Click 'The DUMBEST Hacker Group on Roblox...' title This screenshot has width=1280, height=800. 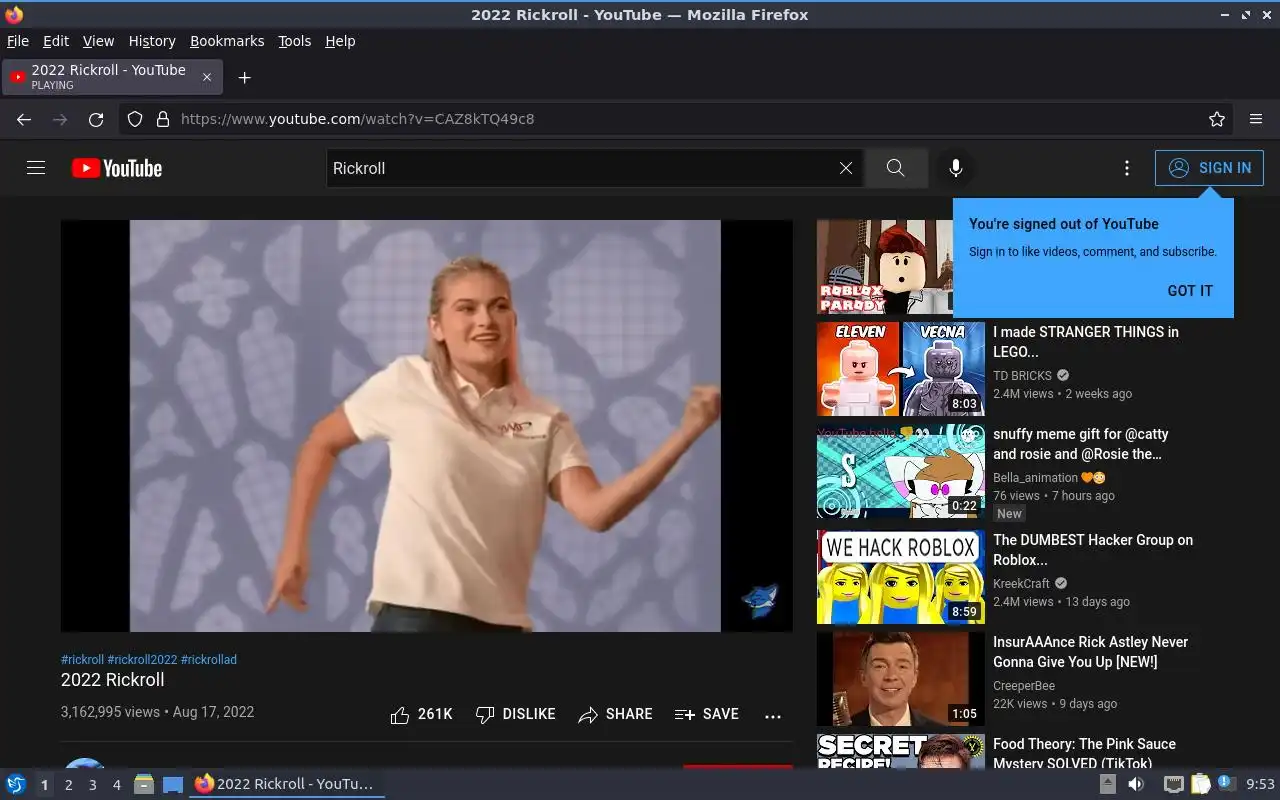coord(1093,550)
